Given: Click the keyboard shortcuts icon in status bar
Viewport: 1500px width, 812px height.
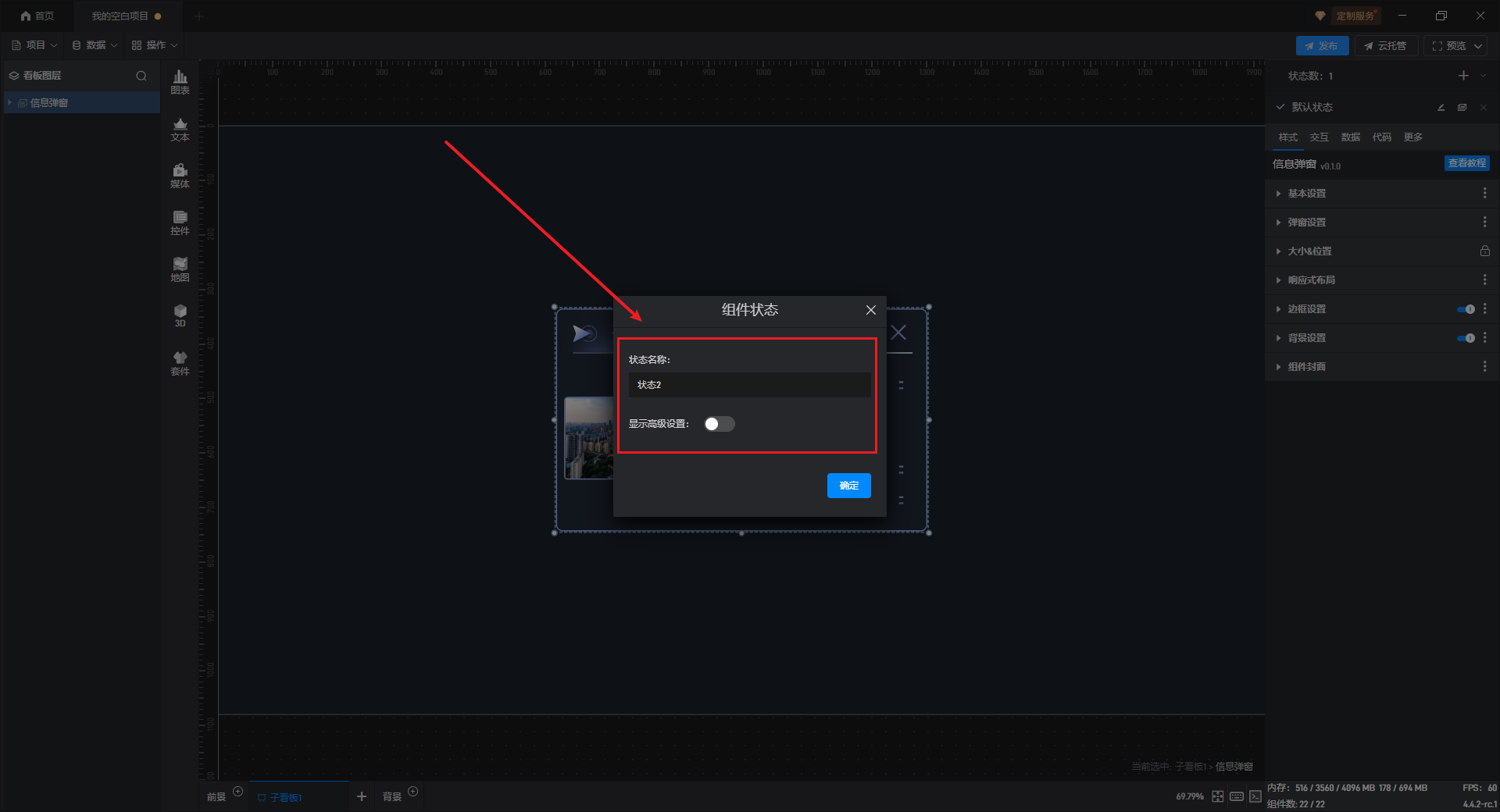Looking at the screenshot, I should (1236, 796).
